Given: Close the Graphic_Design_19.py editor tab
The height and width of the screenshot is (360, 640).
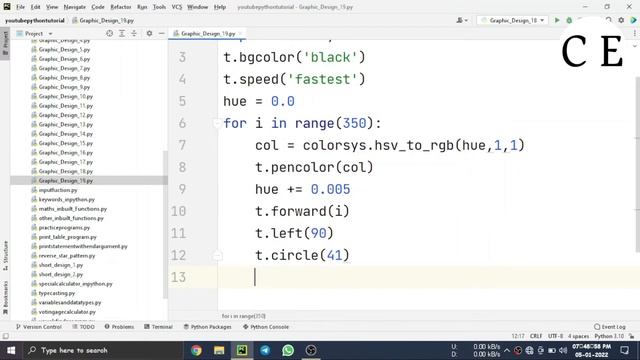Looking at the screenshot, I should [x=241, y=33].
